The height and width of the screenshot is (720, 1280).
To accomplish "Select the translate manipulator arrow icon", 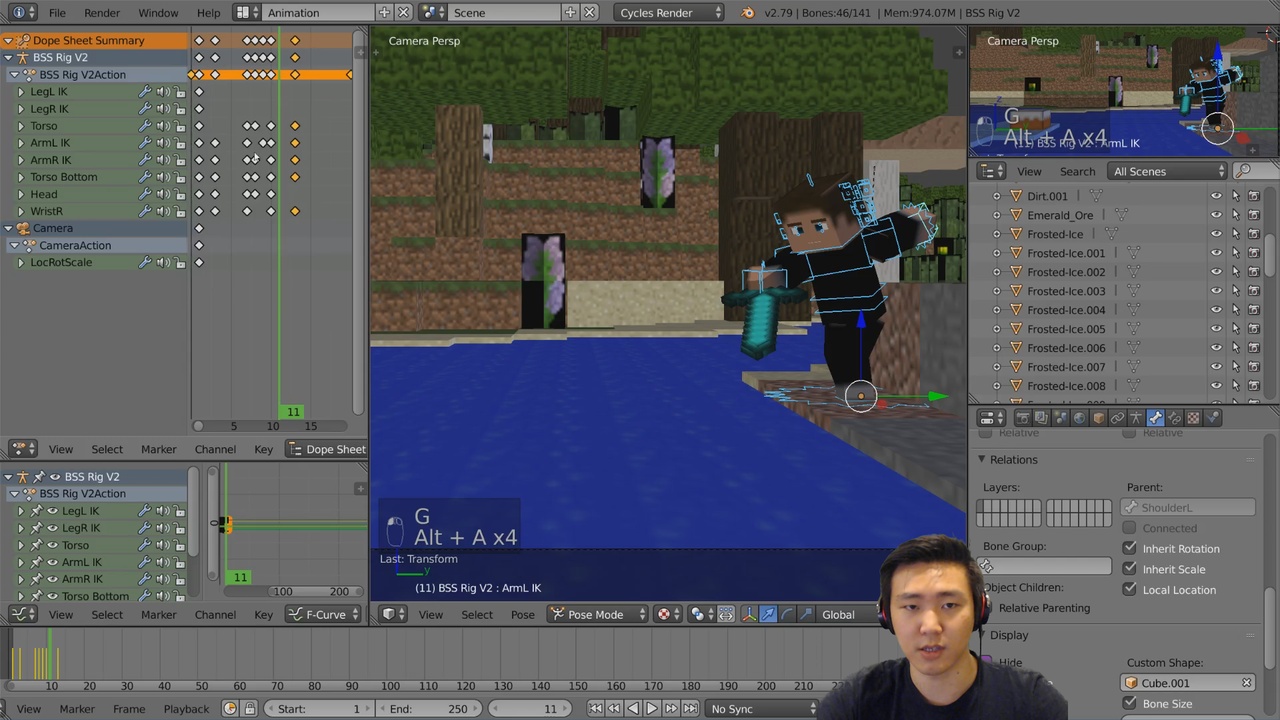I will coord(767,614).
